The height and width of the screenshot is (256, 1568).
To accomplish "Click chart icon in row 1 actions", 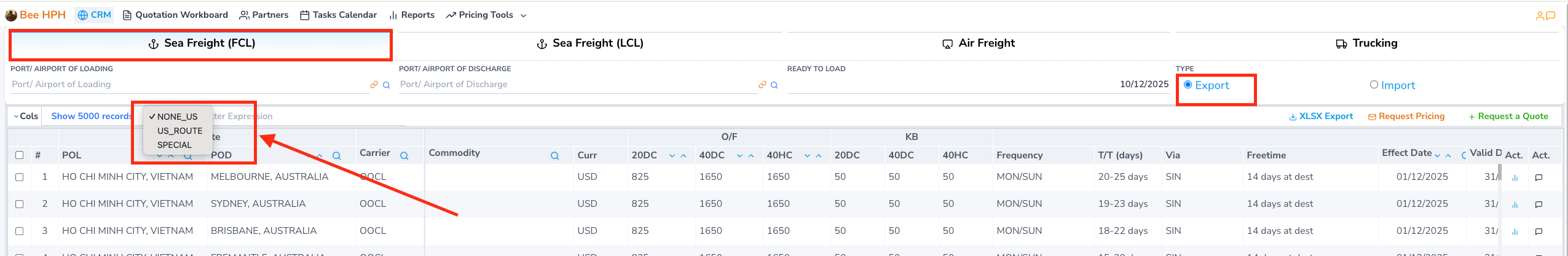I will tap(1515, 178).
